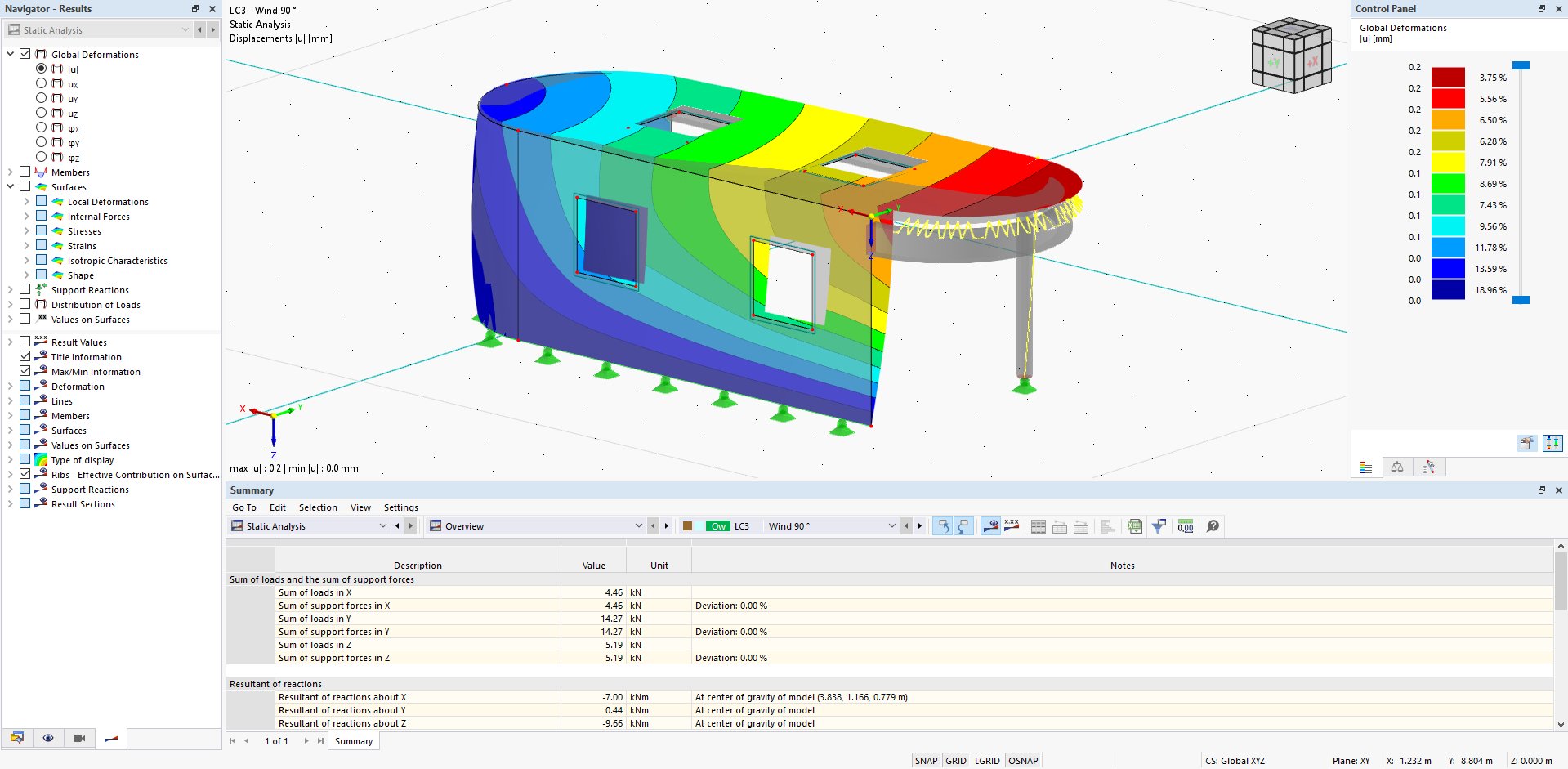Image resolution: width=1568 pixels, height=769 pixels.
Task: Click the Control Panel balance-scale factors tab icon
Action: [1397, 467]
